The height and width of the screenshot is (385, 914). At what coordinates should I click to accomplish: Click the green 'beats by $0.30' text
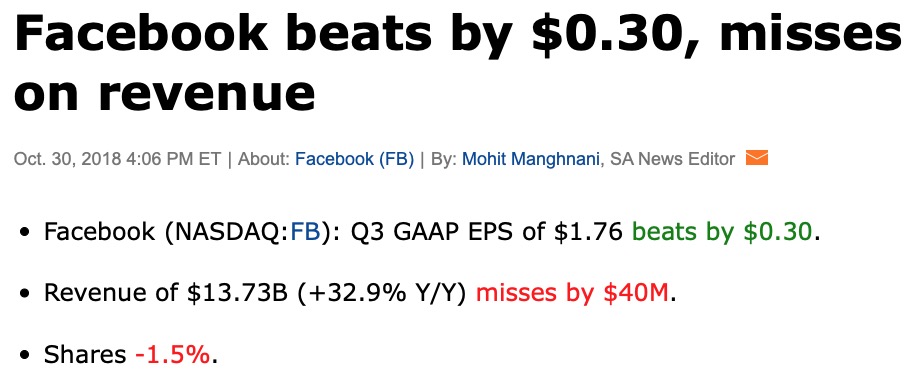pyautogui.click(x=722, y=233)
